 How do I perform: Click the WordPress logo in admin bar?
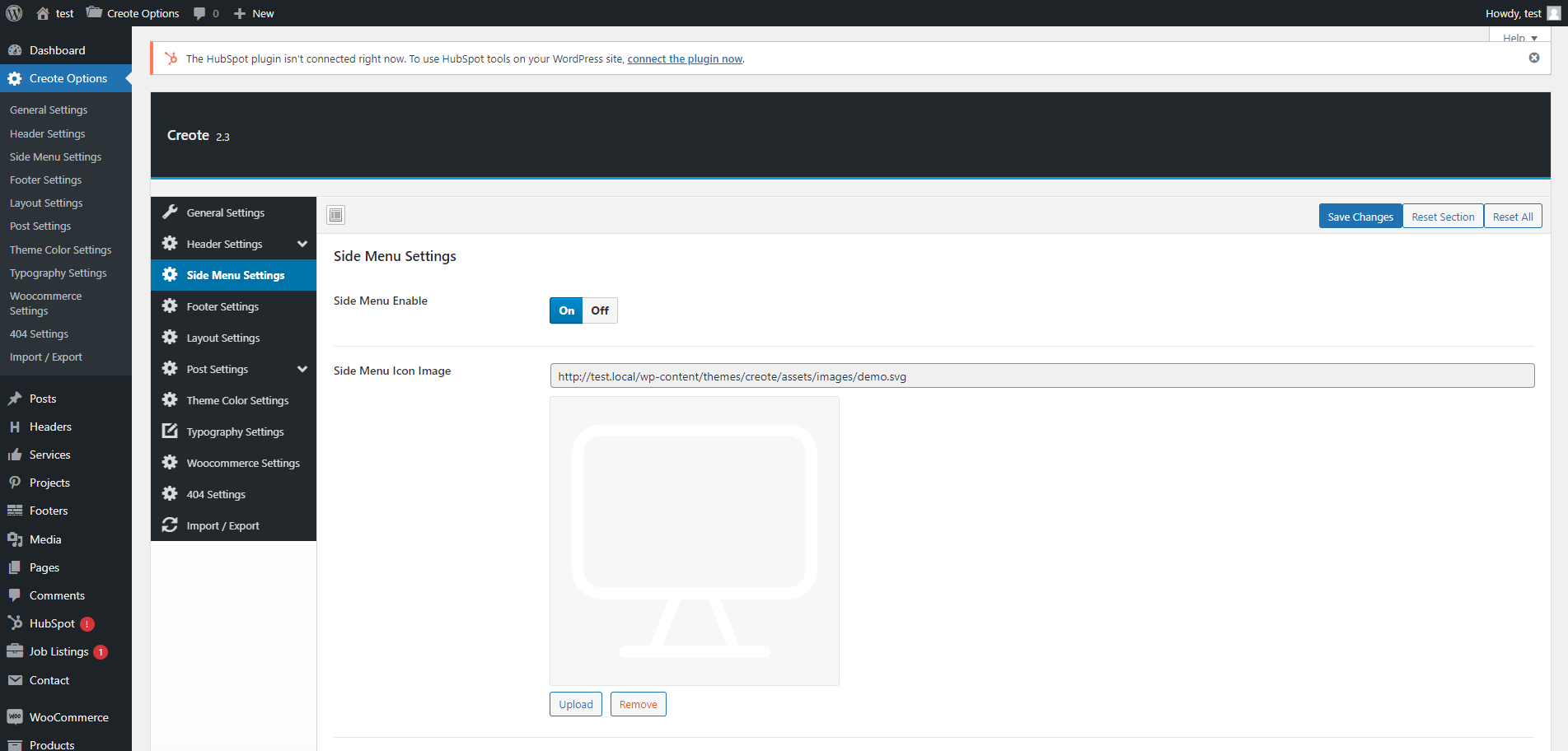[x=14, y=13]
